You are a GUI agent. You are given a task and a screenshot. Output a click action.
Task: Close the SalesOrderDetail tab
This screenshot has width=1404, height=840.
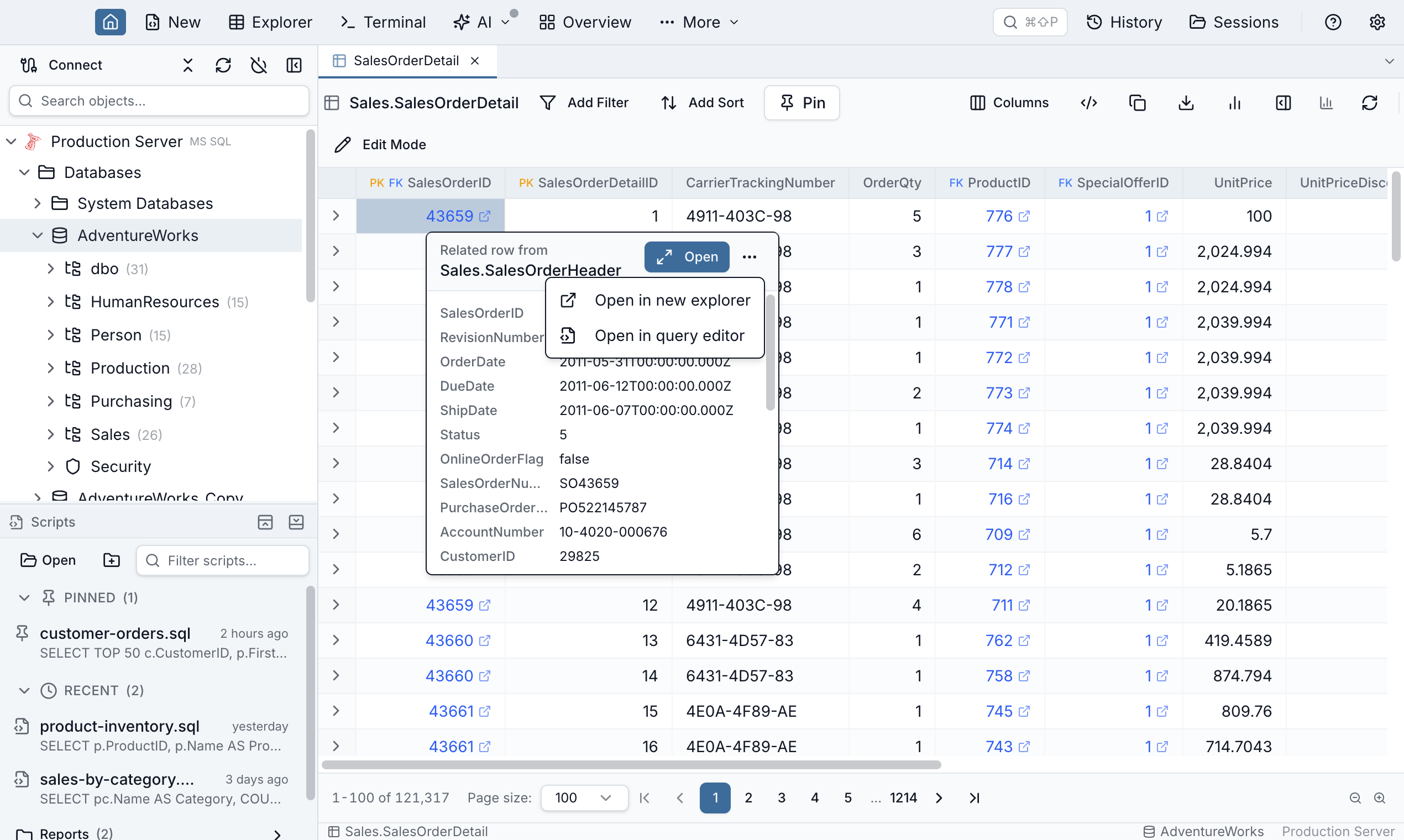tap(475, 61)
